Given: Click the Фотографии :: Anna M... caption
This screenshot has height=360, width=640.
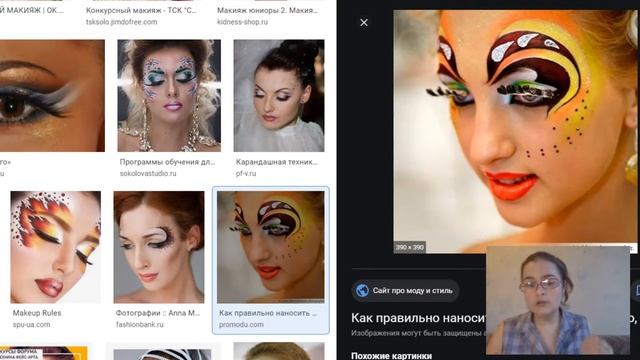Looking at the screenshot, I should tap(158, 313).
